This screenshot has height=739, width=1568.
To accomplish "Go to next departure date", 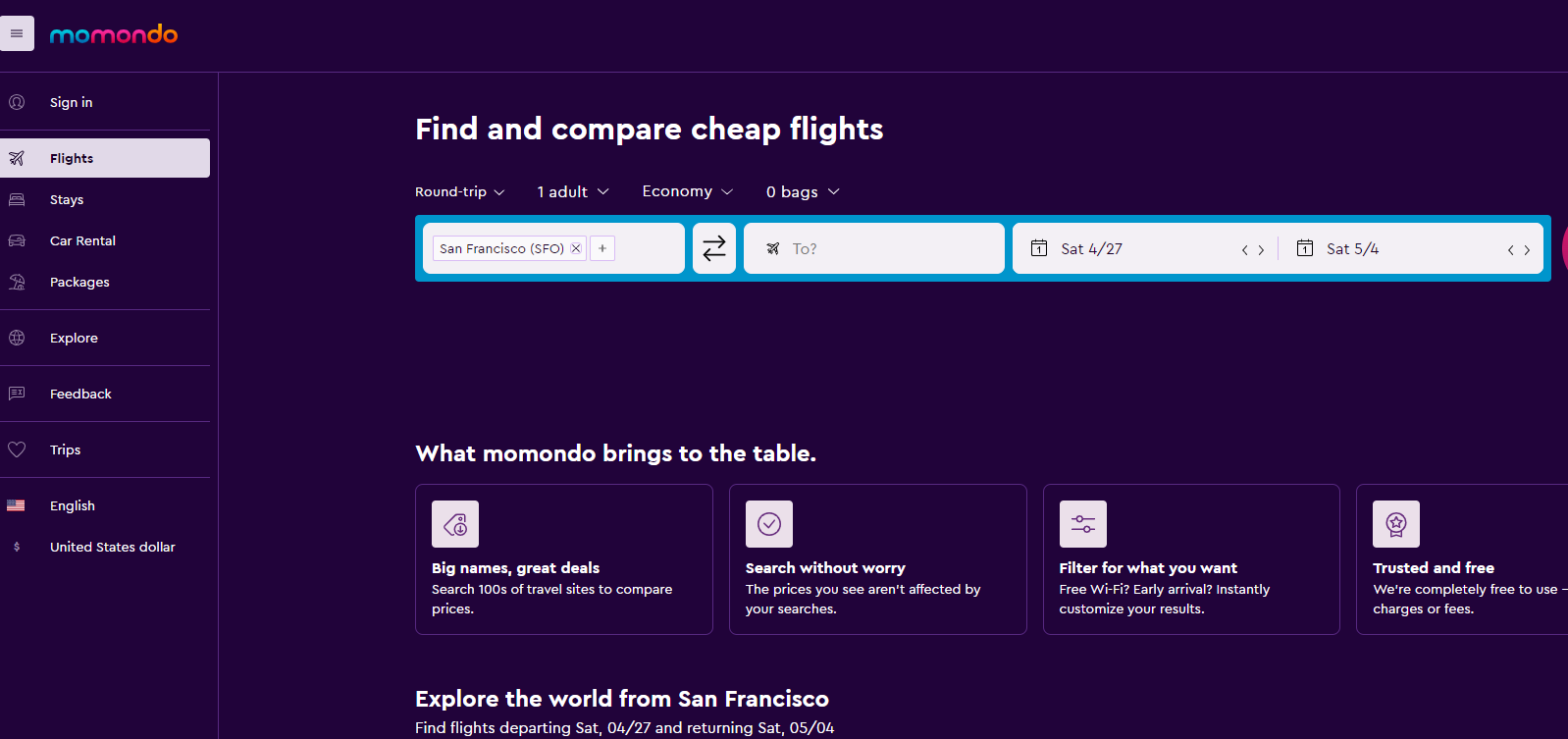I will tap(1261, 250).
